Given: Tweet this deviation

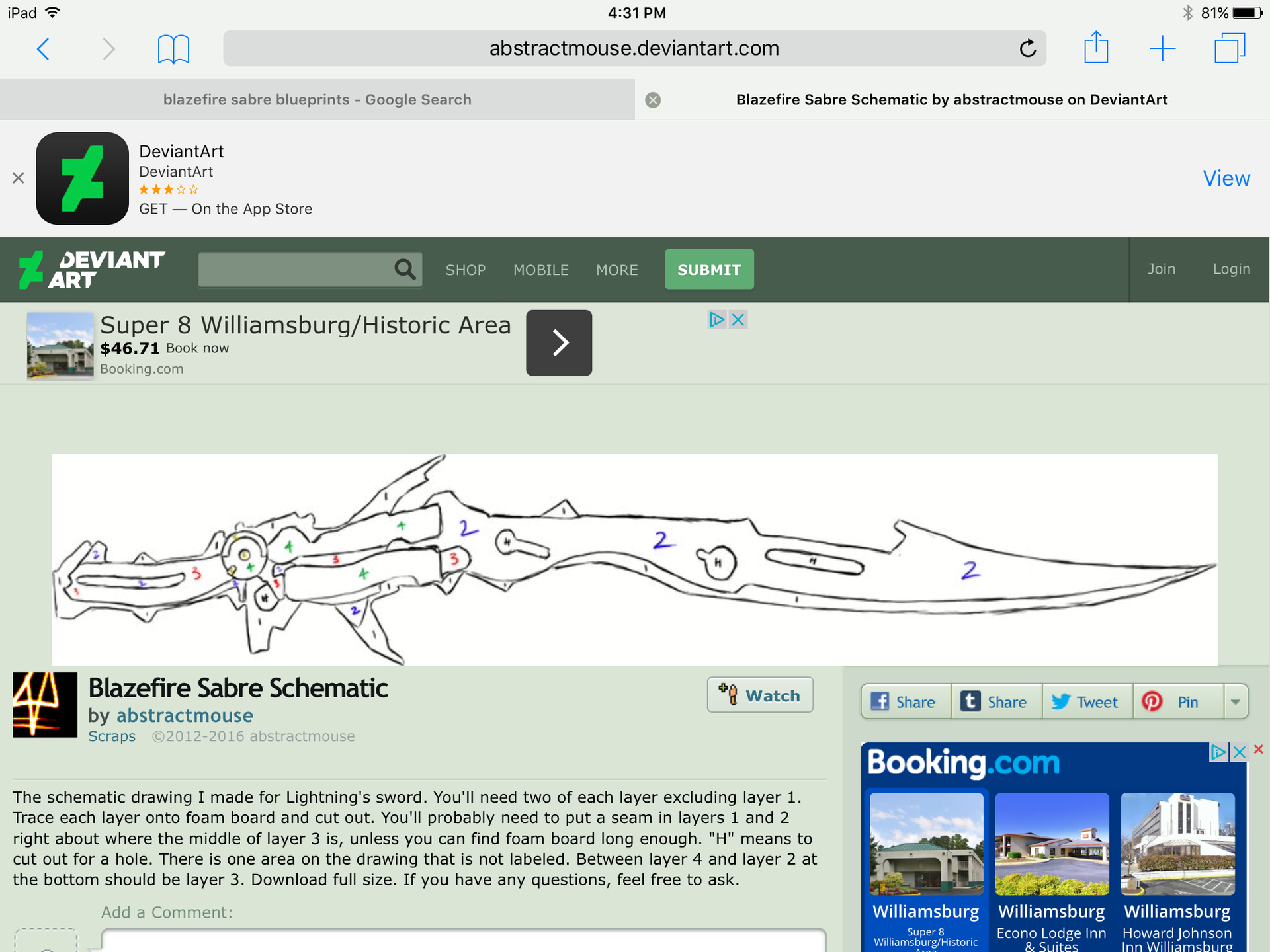Looking at the screenshot, I should (x=1087, y=701).
